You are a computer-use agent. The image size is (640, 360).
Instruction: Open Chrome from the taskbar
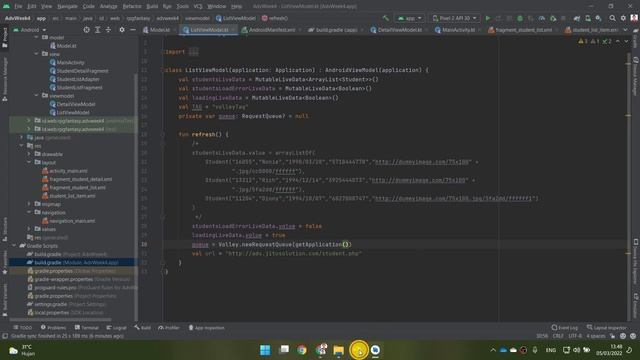point(302,350)
